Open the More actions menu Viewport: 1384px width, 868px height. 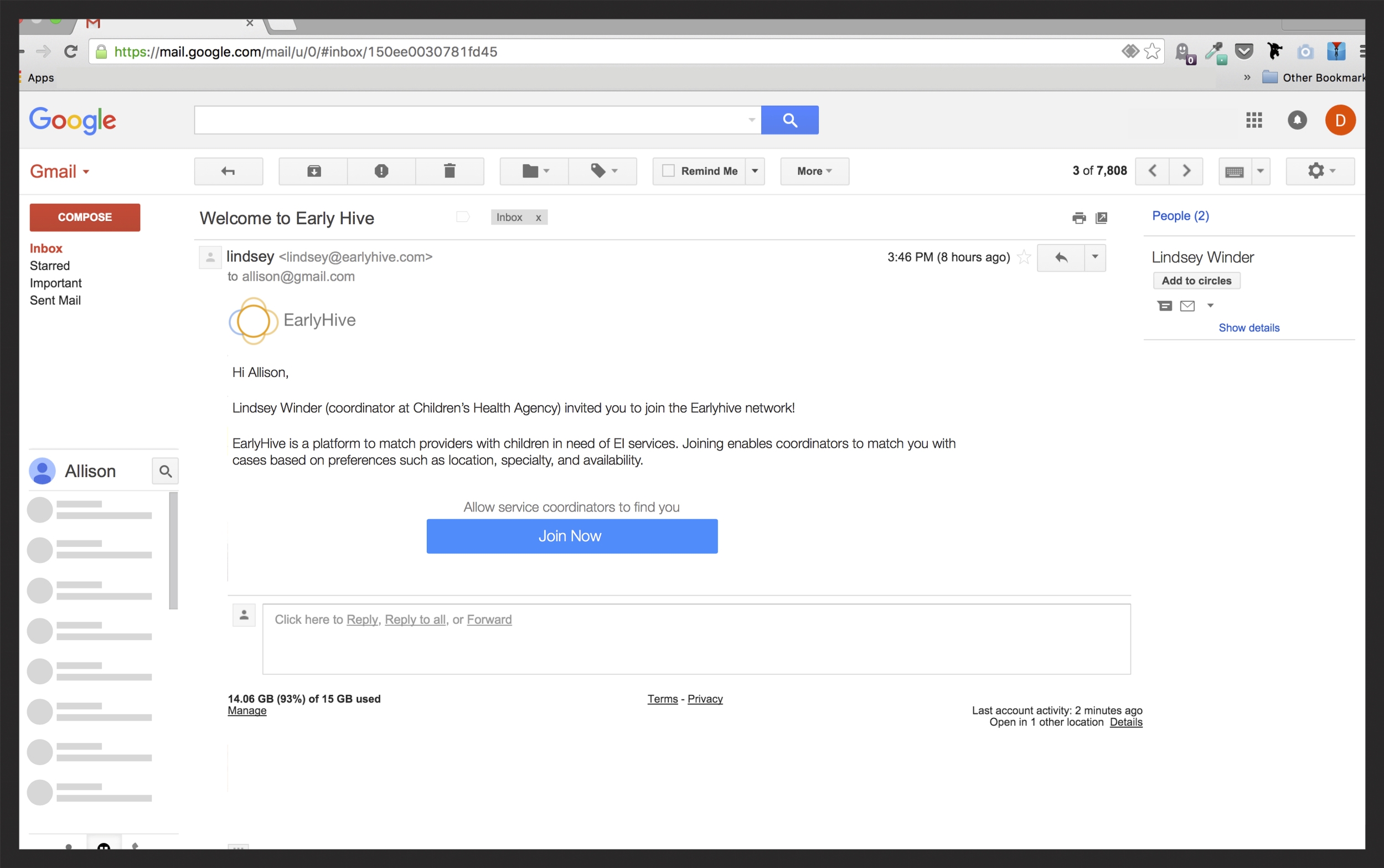coord(814,171)
